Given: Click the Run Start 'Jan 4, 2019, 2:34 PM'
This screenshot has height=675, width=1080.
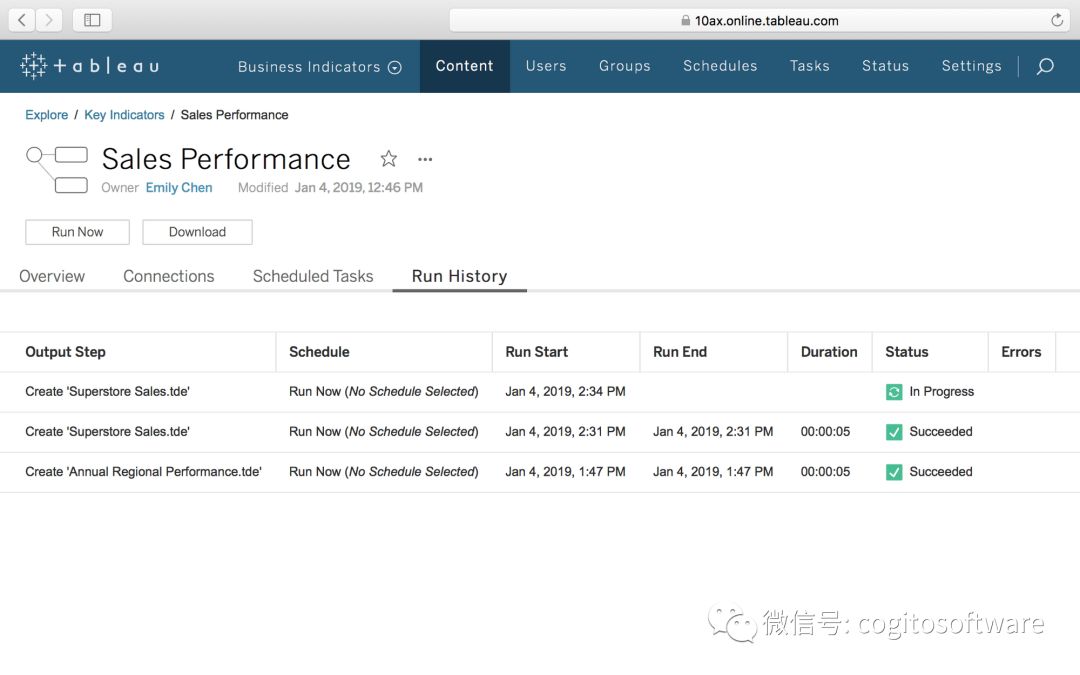Looking at the screenshot, I should click(x=565, y=392).
